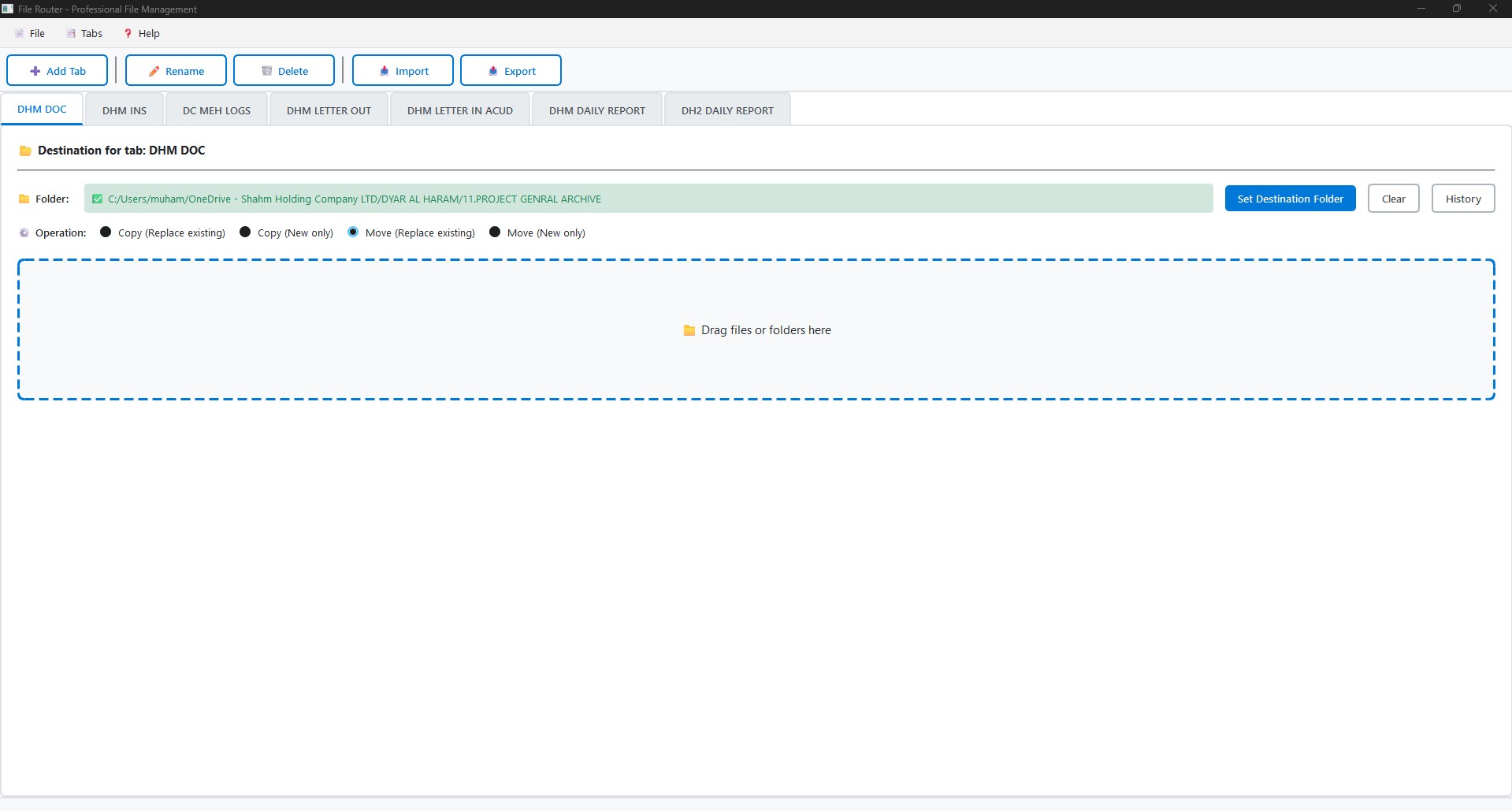Switch to the DHM DOC tab
Viewport: 1512px width, 811px height.
(42, 110)
